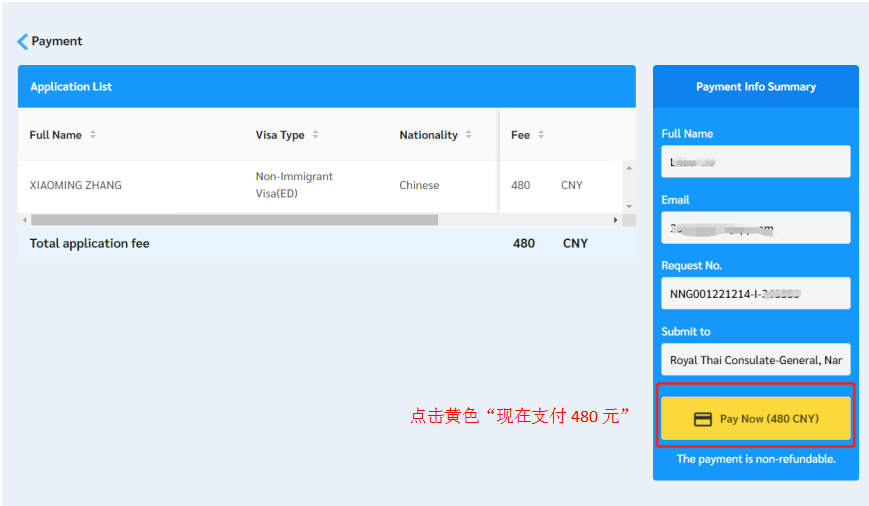Click the left arrow of horizontal scrollbar

pyautogui.click(x=23, y=220)
